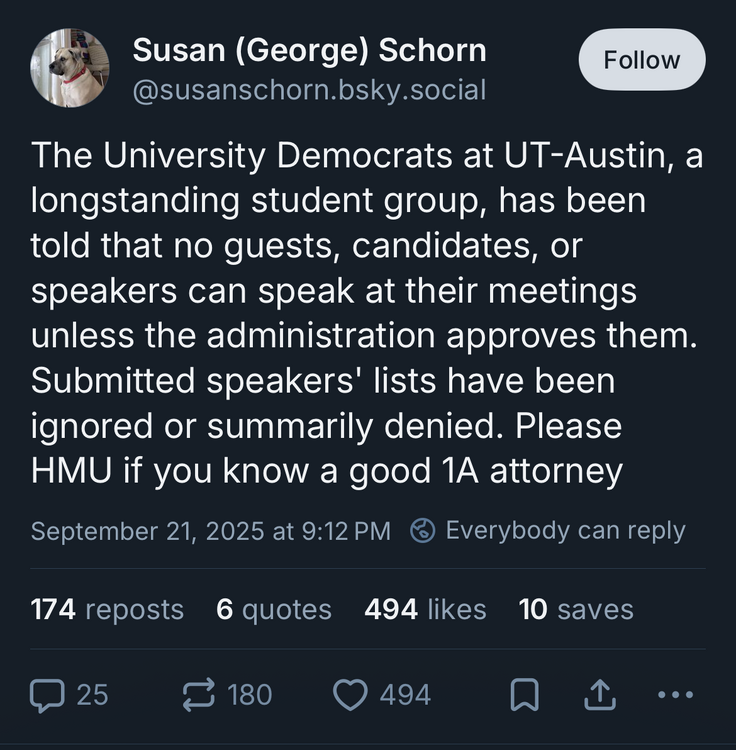This screenshot has width=736, height=750.
Task: Click the reply count number 25
Action: pyautogui.click(x=92, y=694)
